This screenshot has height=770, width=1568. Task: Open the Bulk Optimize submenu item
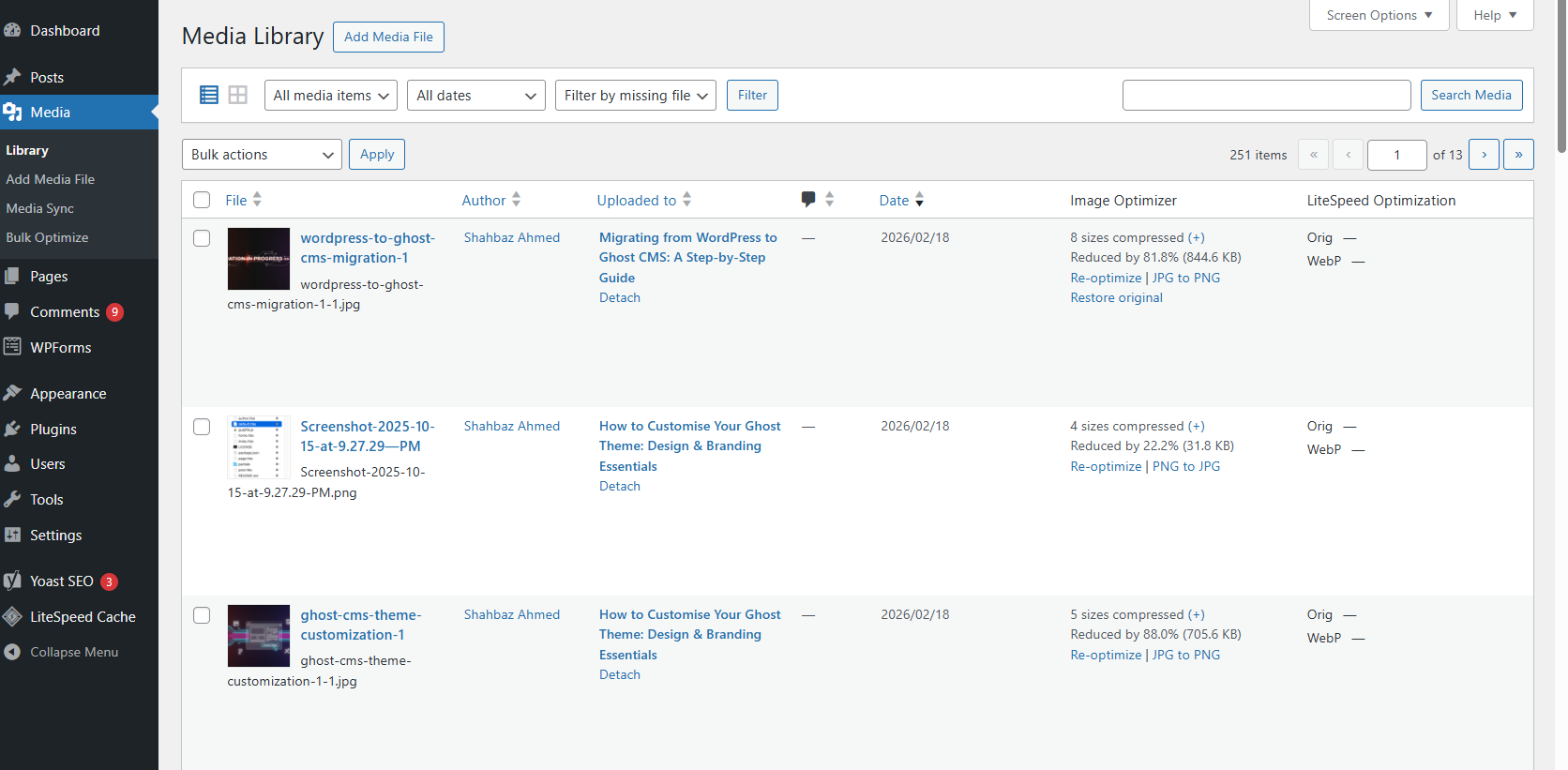[x=48, y=237]
